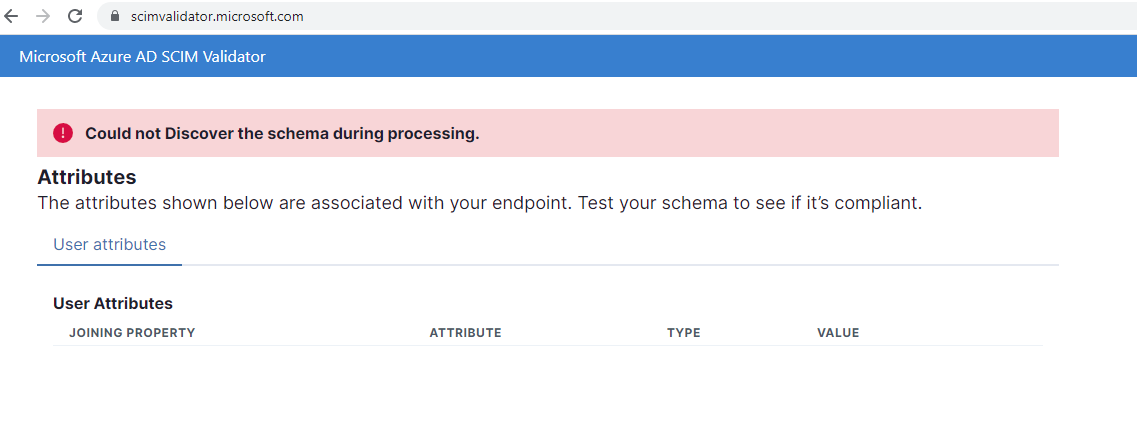Screen dimensions: 1137x421
Task: Click the TYPE column header
Action: (684, 333)
